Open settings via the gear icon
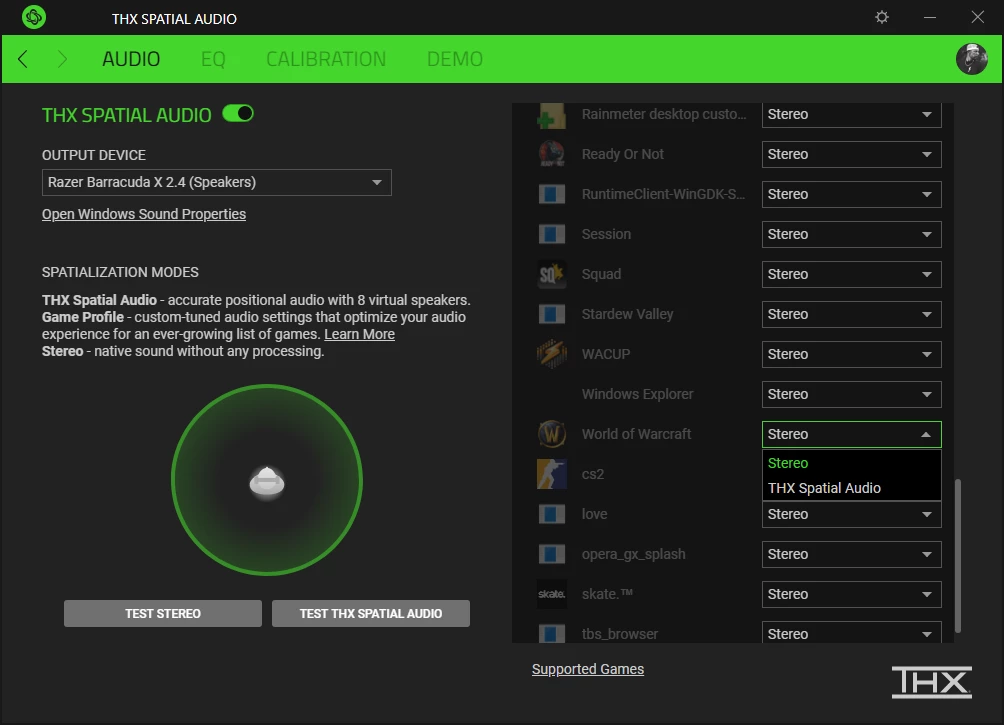Screen dimensions: 1004x725 tap(882, 17)
